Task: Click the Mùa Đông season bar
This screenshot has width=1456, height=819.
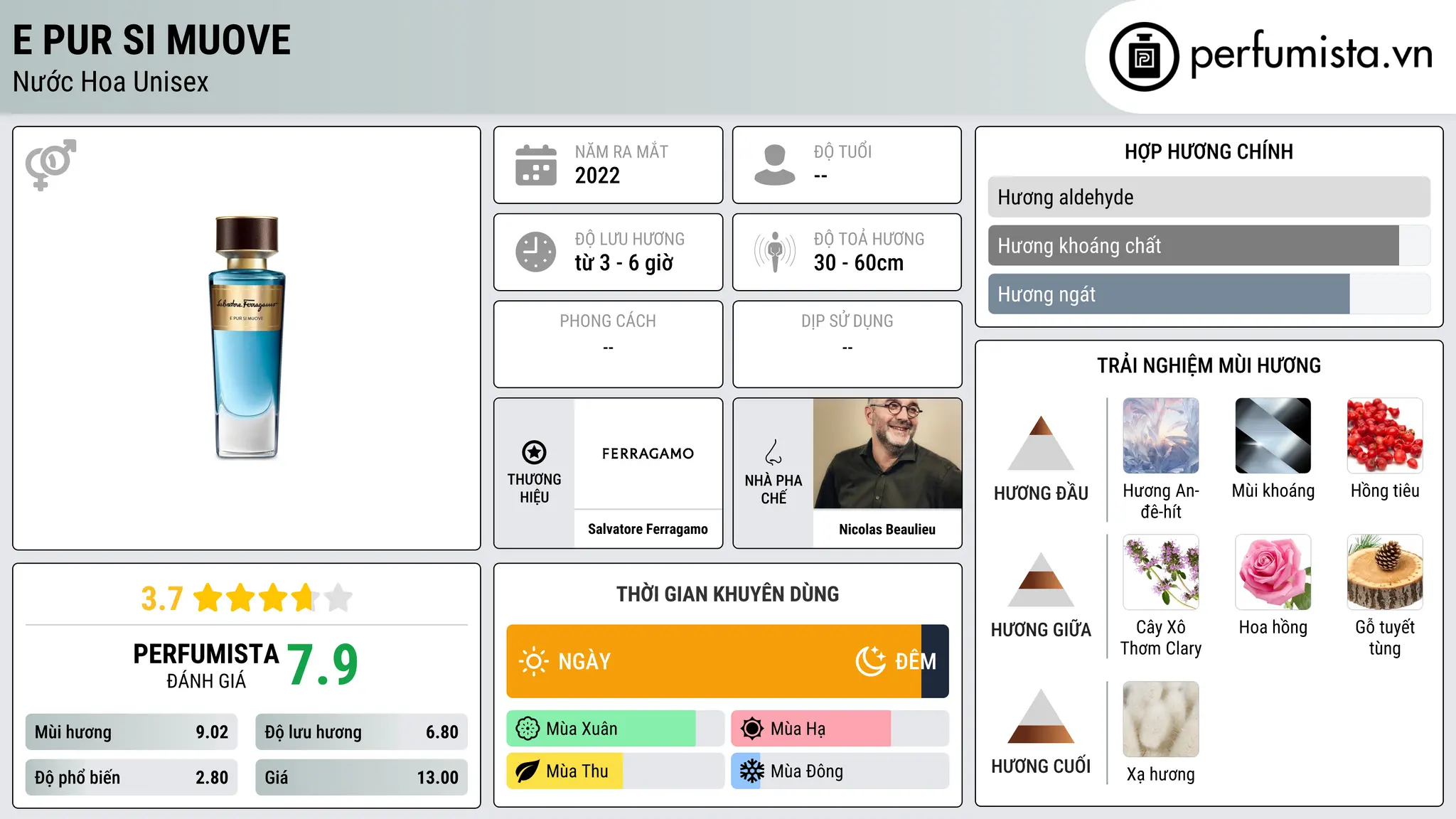Action: (840, 771)
